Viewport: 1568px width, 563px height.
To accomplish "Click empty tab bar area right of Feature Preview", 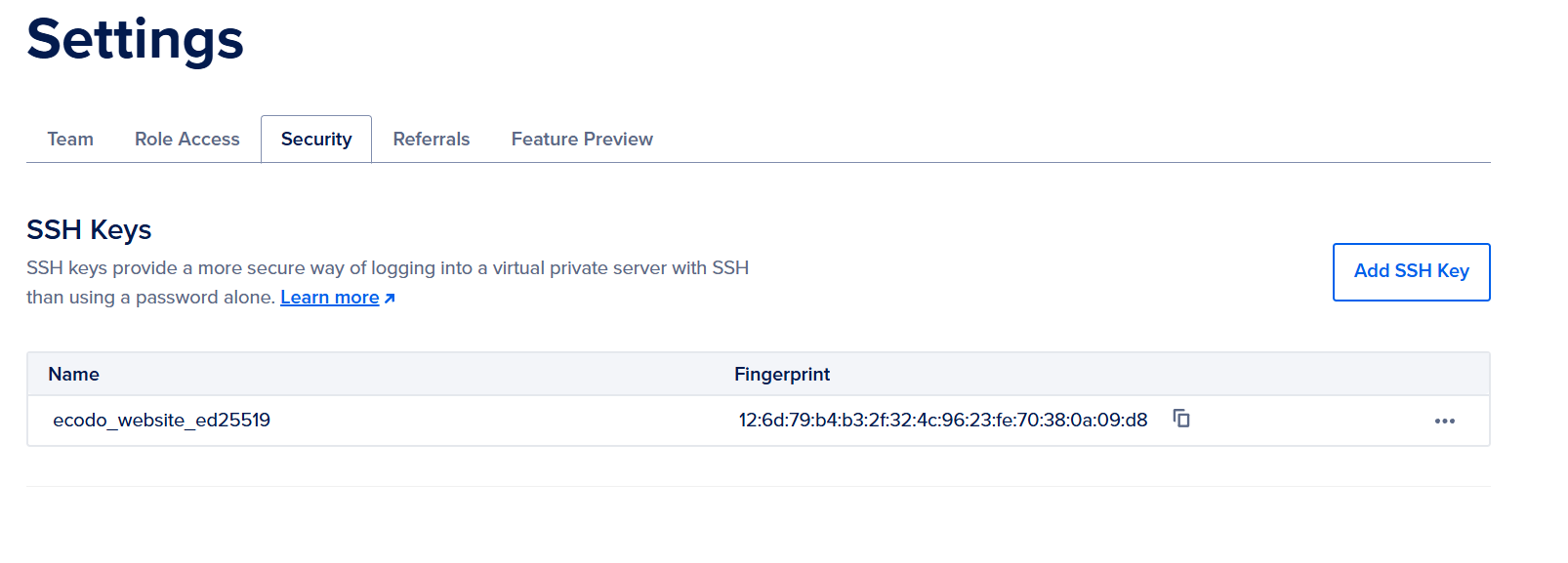I will tap(1074, 140).
